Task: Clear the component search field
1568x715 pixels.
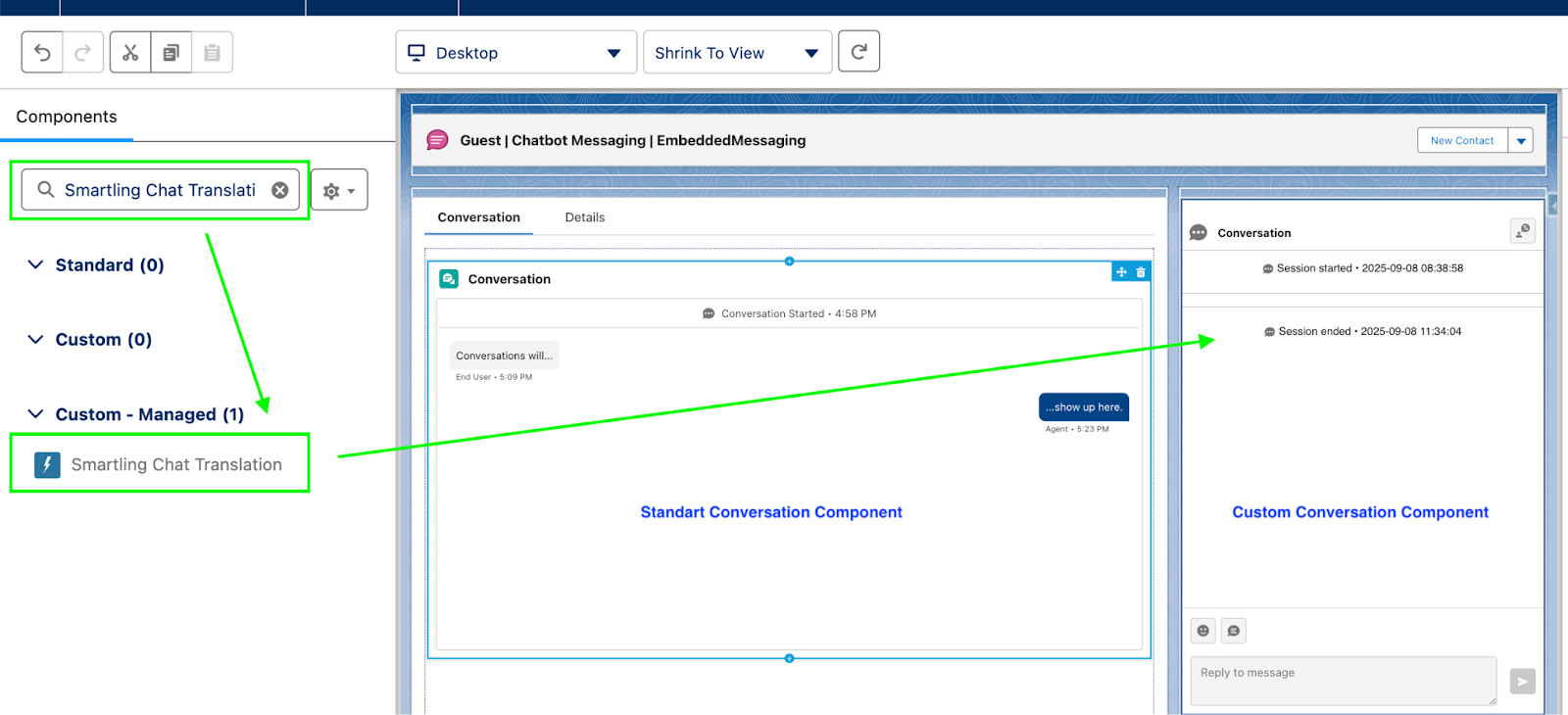Action: click(x=280, y=190)
